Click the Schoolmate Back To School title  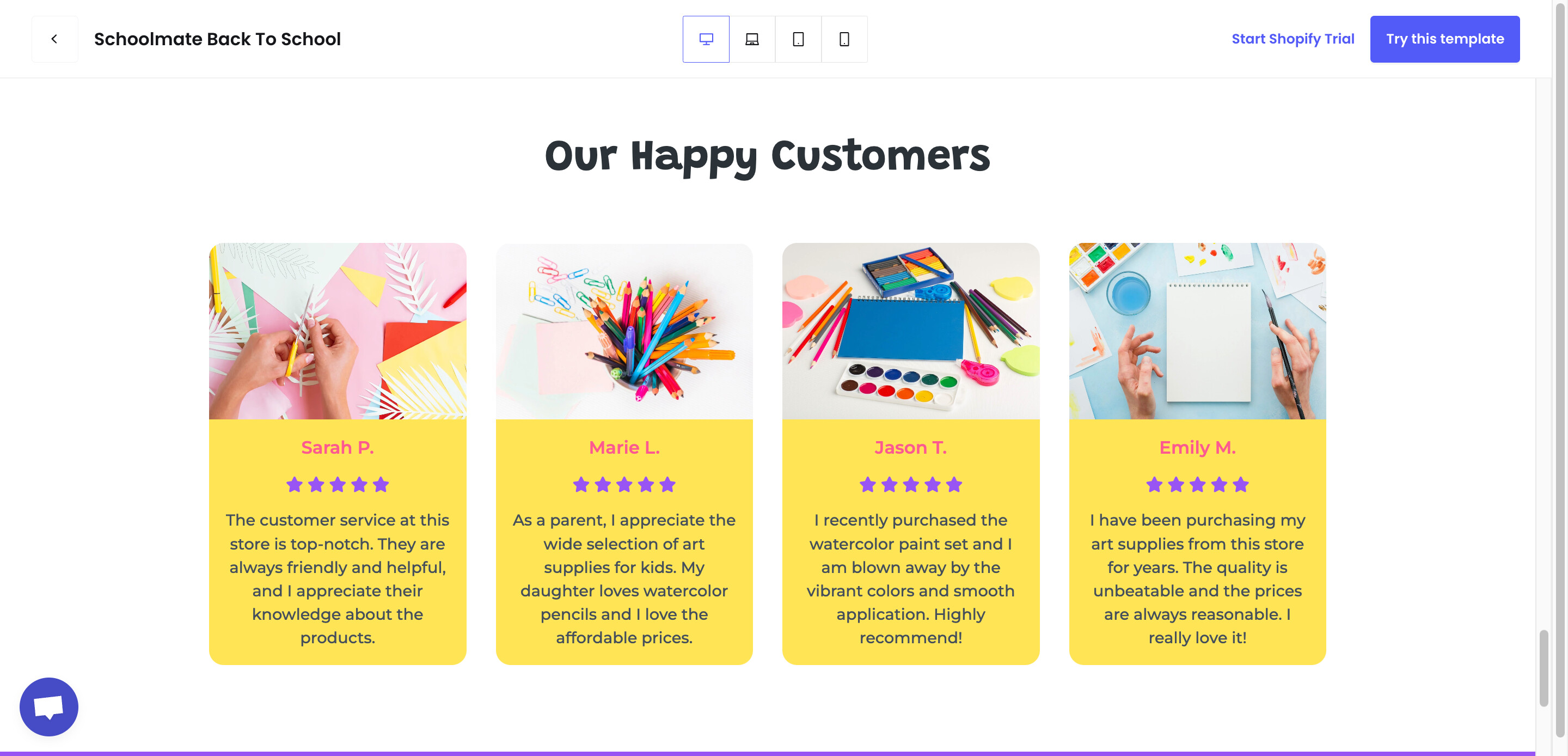tap(217, 39)
